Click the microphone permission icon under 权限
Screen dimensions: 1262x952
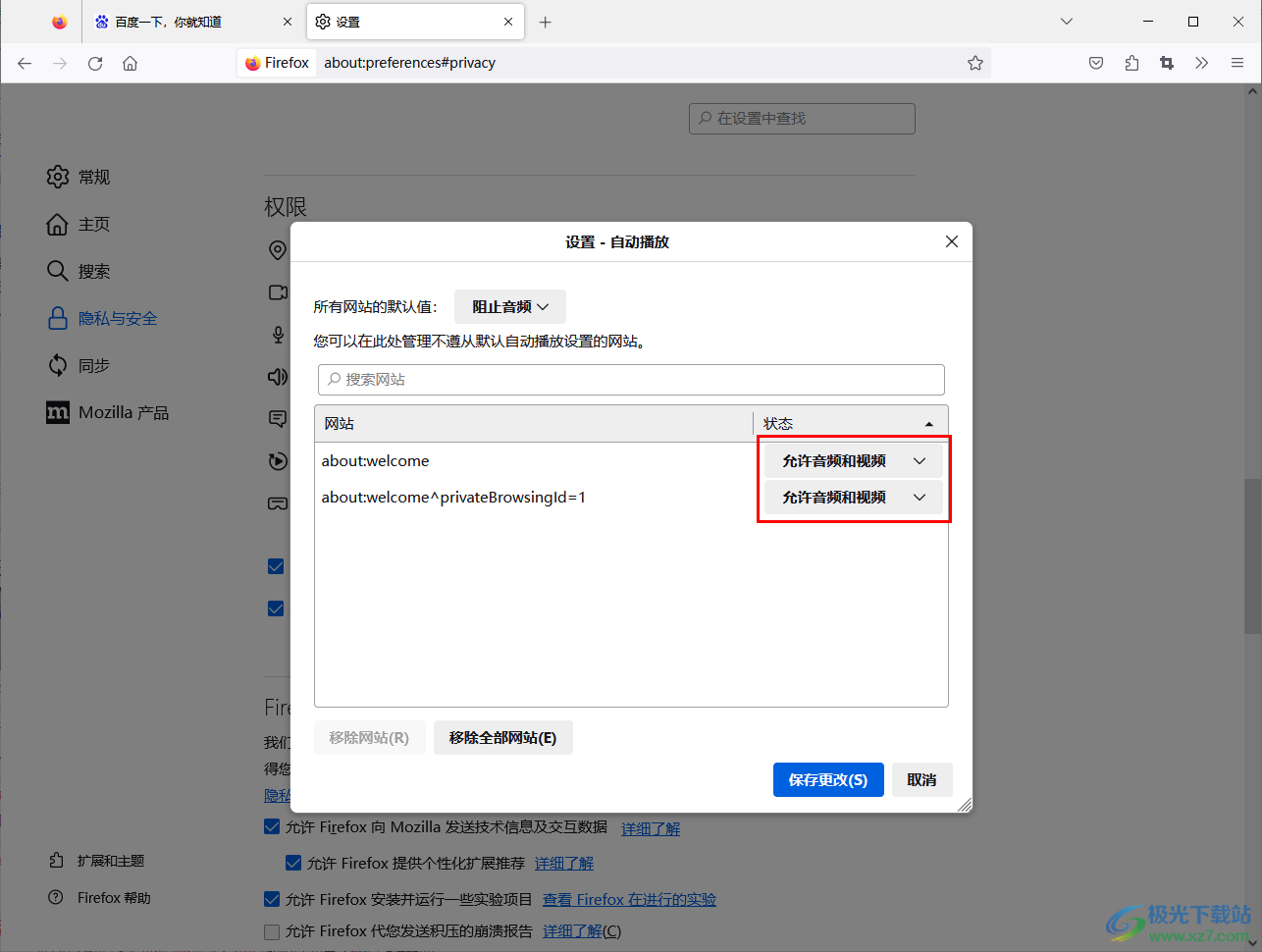click(278, 335)
